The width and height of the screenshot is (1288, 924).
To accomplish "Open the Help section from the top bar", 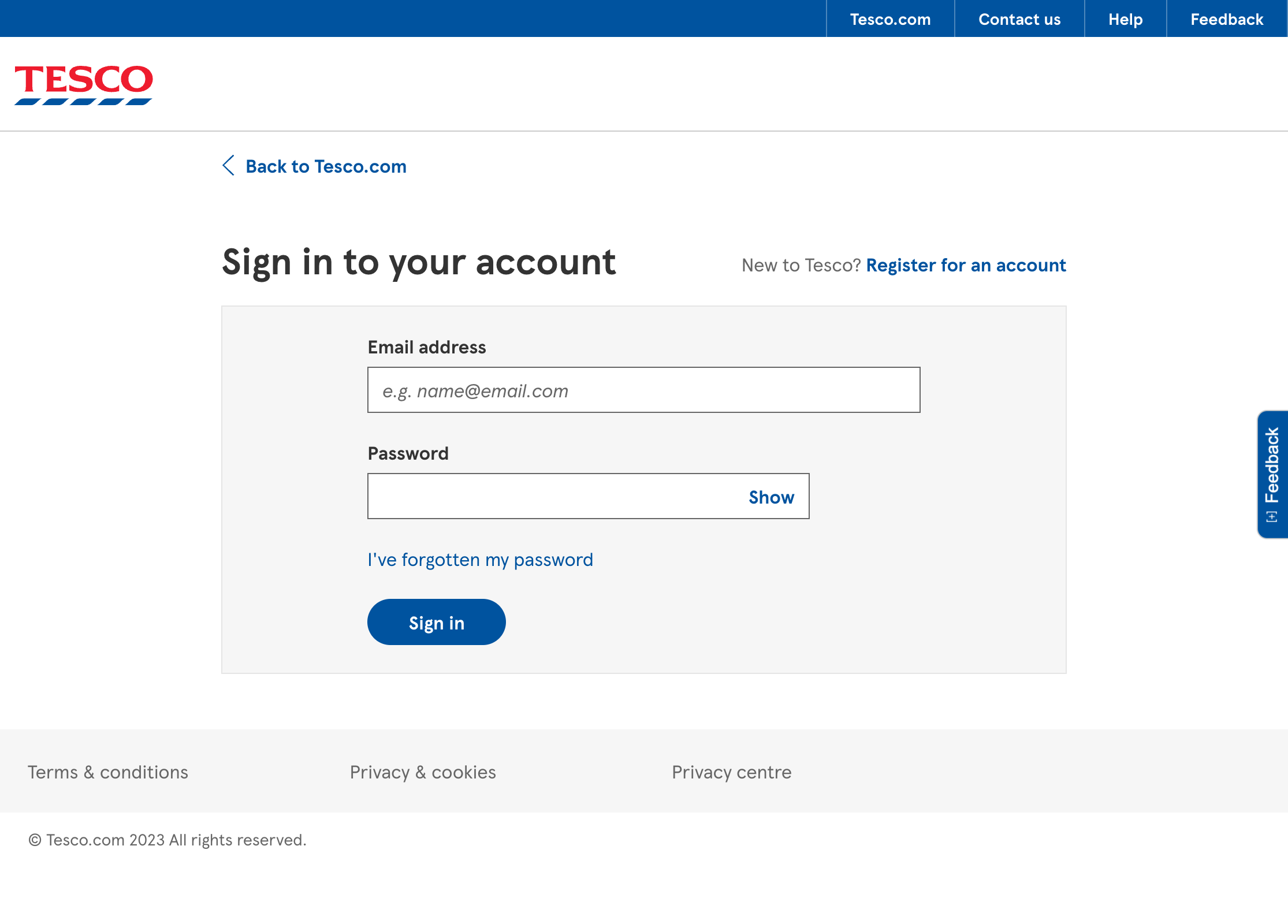I will (1125, 18).
